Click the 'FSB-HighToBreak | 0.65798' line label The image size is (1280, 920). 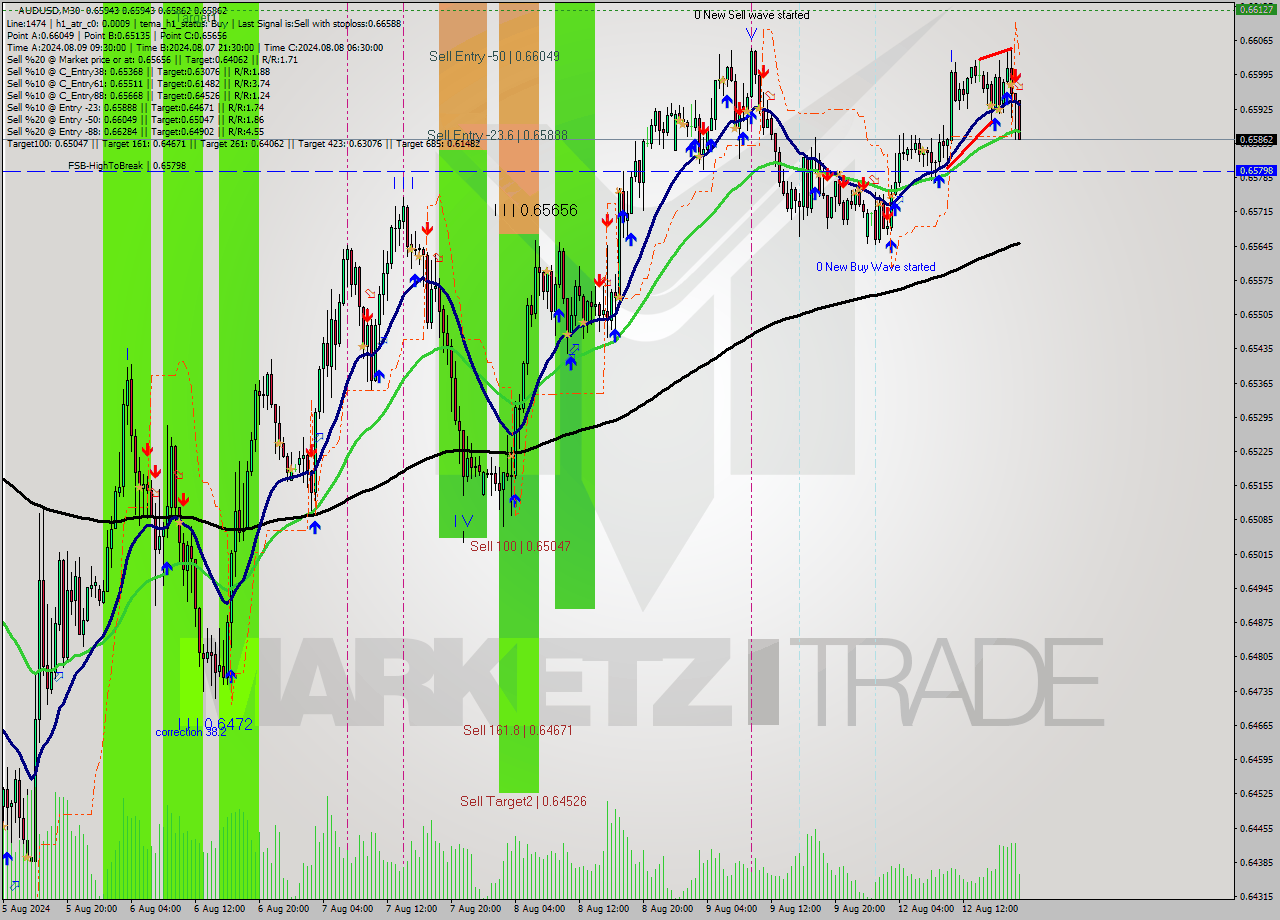click(127, 165)
